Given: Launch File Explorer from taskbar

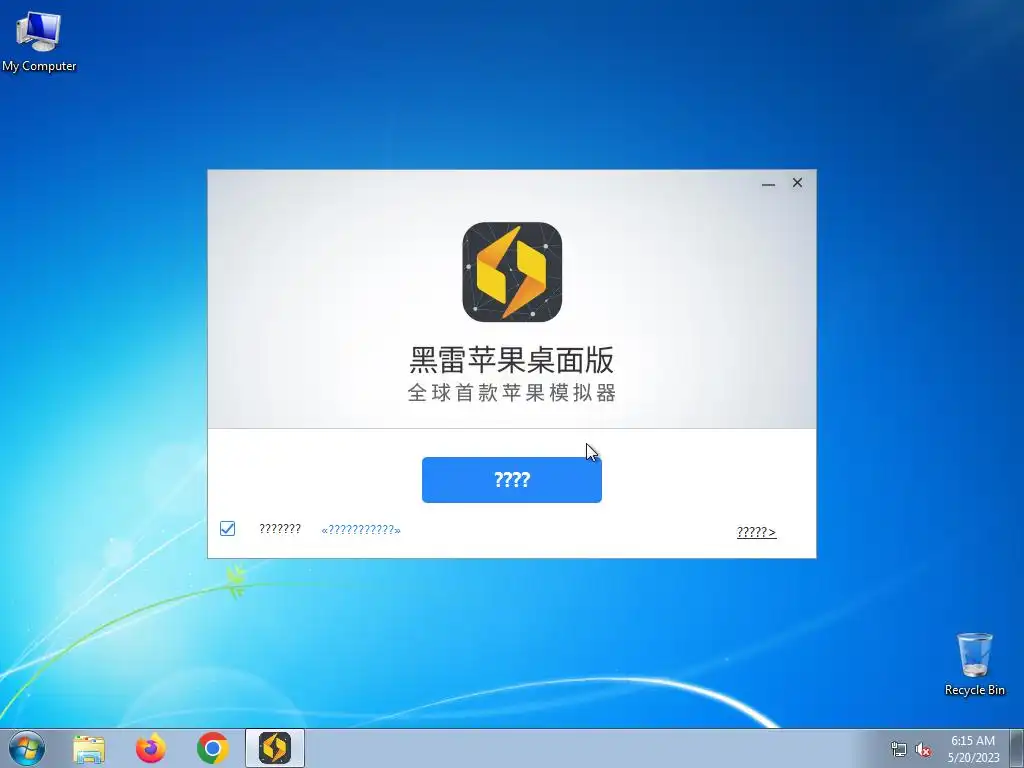Looking at the screenshot, I should [89, 749].
